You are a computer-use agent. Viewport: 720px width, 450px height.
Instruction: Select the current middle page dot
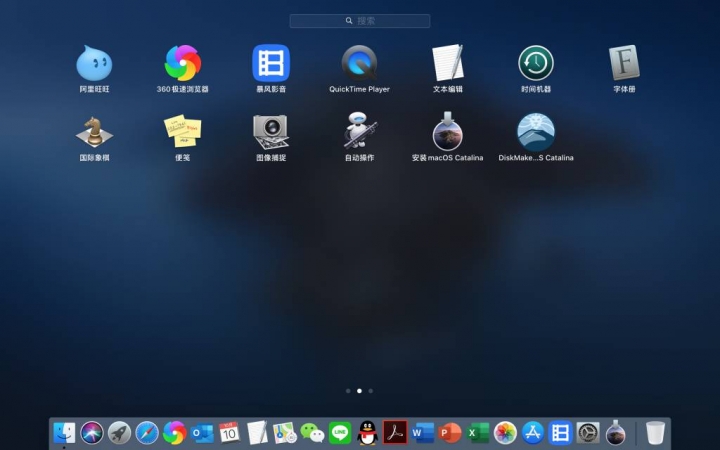(359, 391)
